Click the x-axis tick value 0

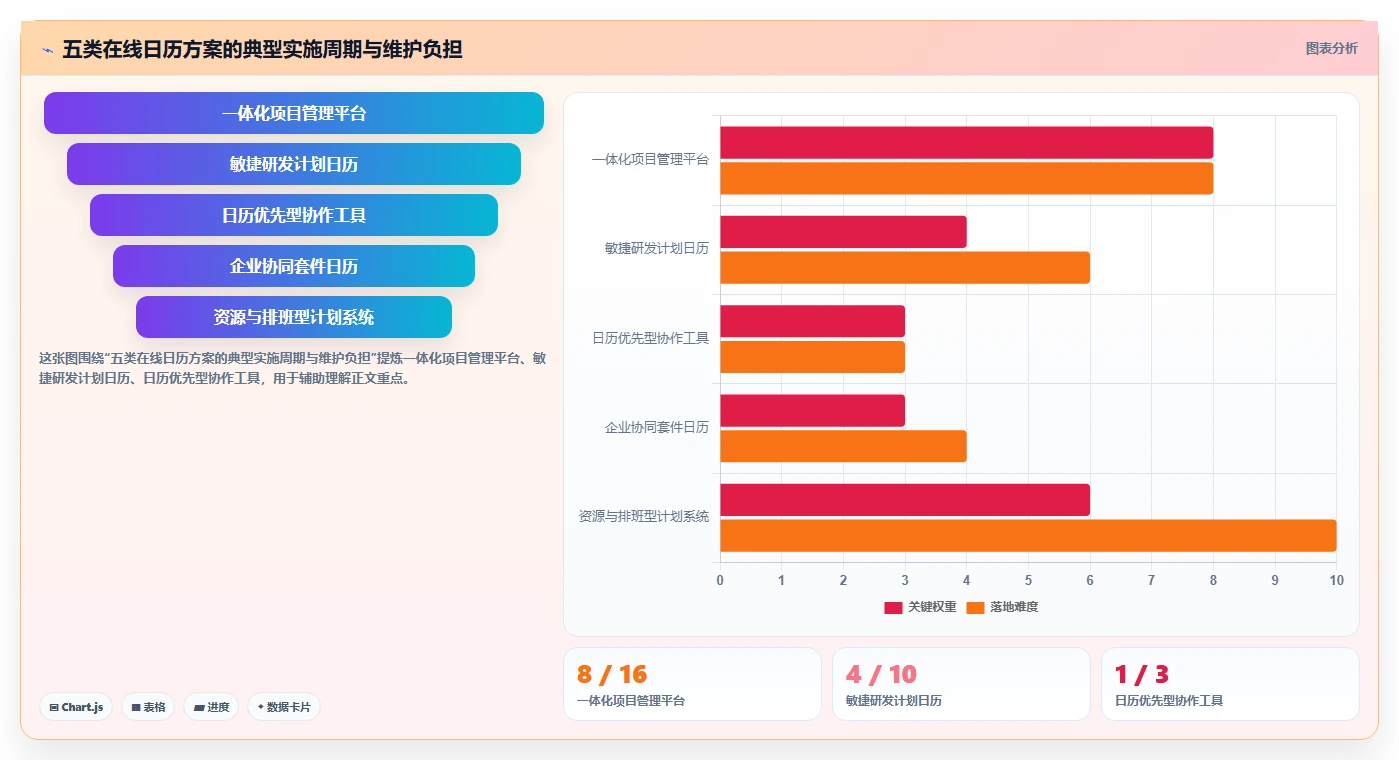coord(720,580)
